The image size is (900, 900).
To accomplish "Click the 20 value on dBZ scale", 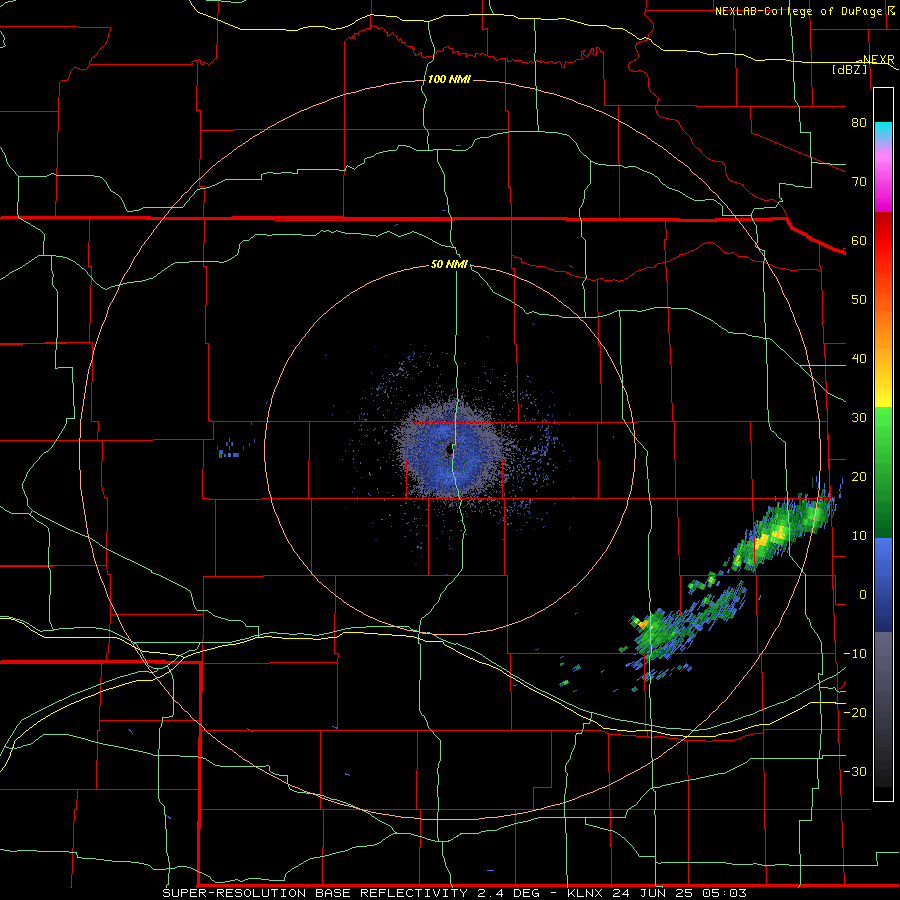I will point(859,476).
